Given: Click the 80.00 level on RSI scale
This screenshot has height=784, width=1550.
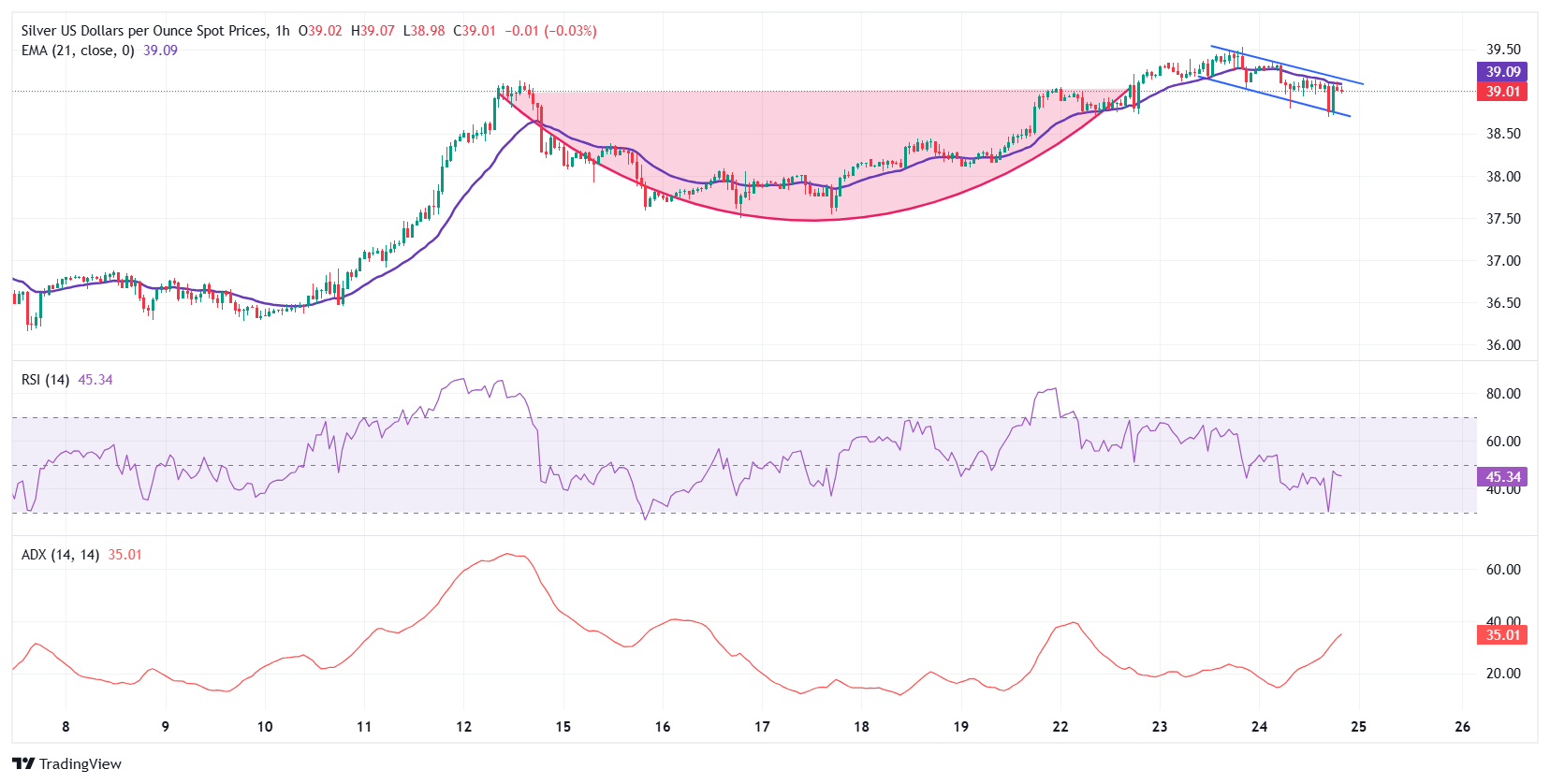Looking at the screenshot, I should tap(1503, 394).
